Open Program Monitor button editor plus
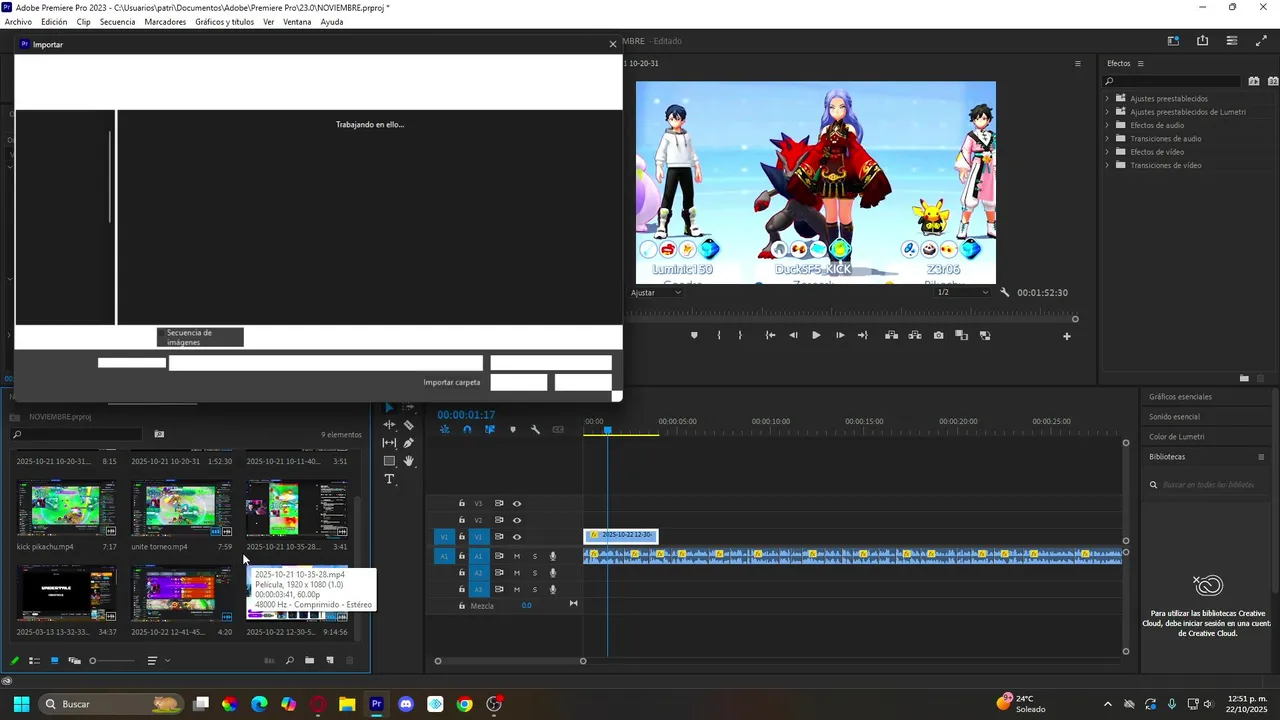 [1066, 336]
